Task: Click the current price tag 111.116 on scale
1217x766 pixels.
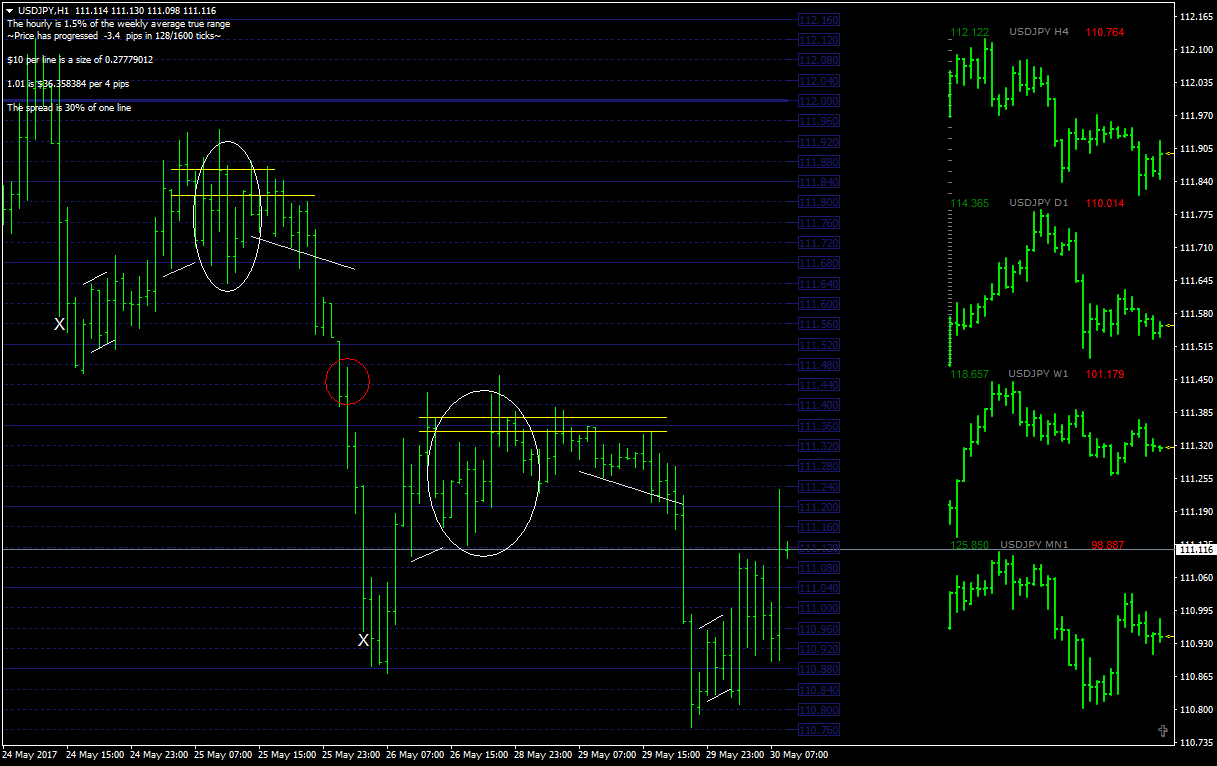Action: [x=1196, y=550]
